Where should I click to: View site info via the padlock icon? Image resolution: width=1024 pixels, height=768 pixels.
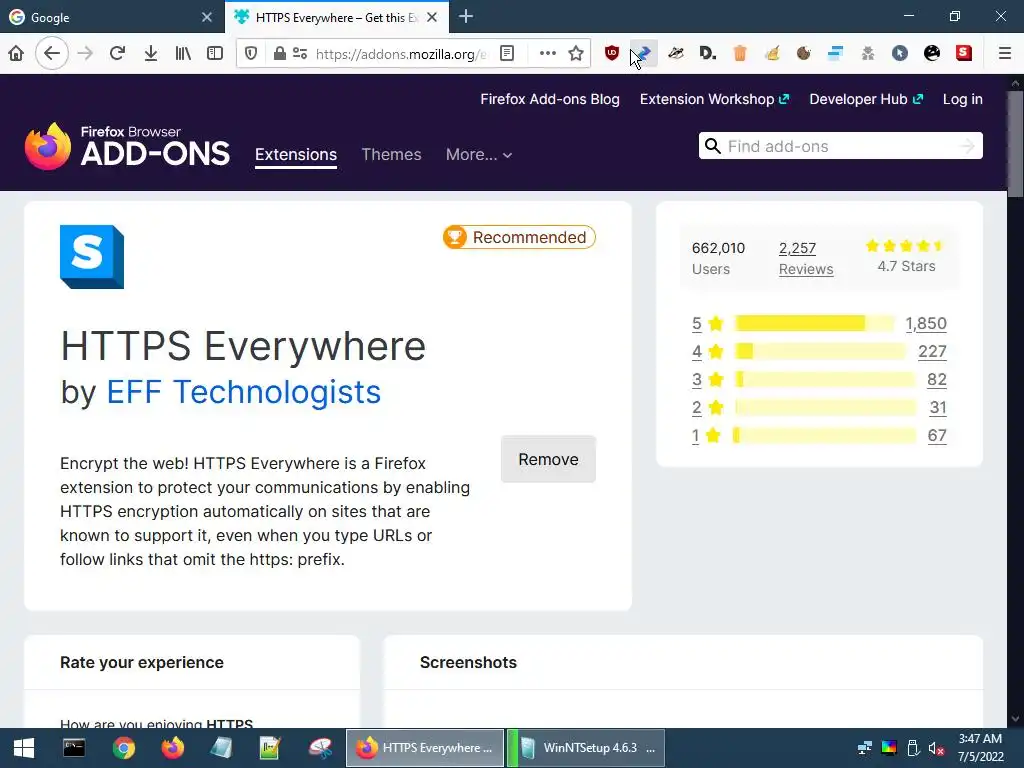(280, 54)
